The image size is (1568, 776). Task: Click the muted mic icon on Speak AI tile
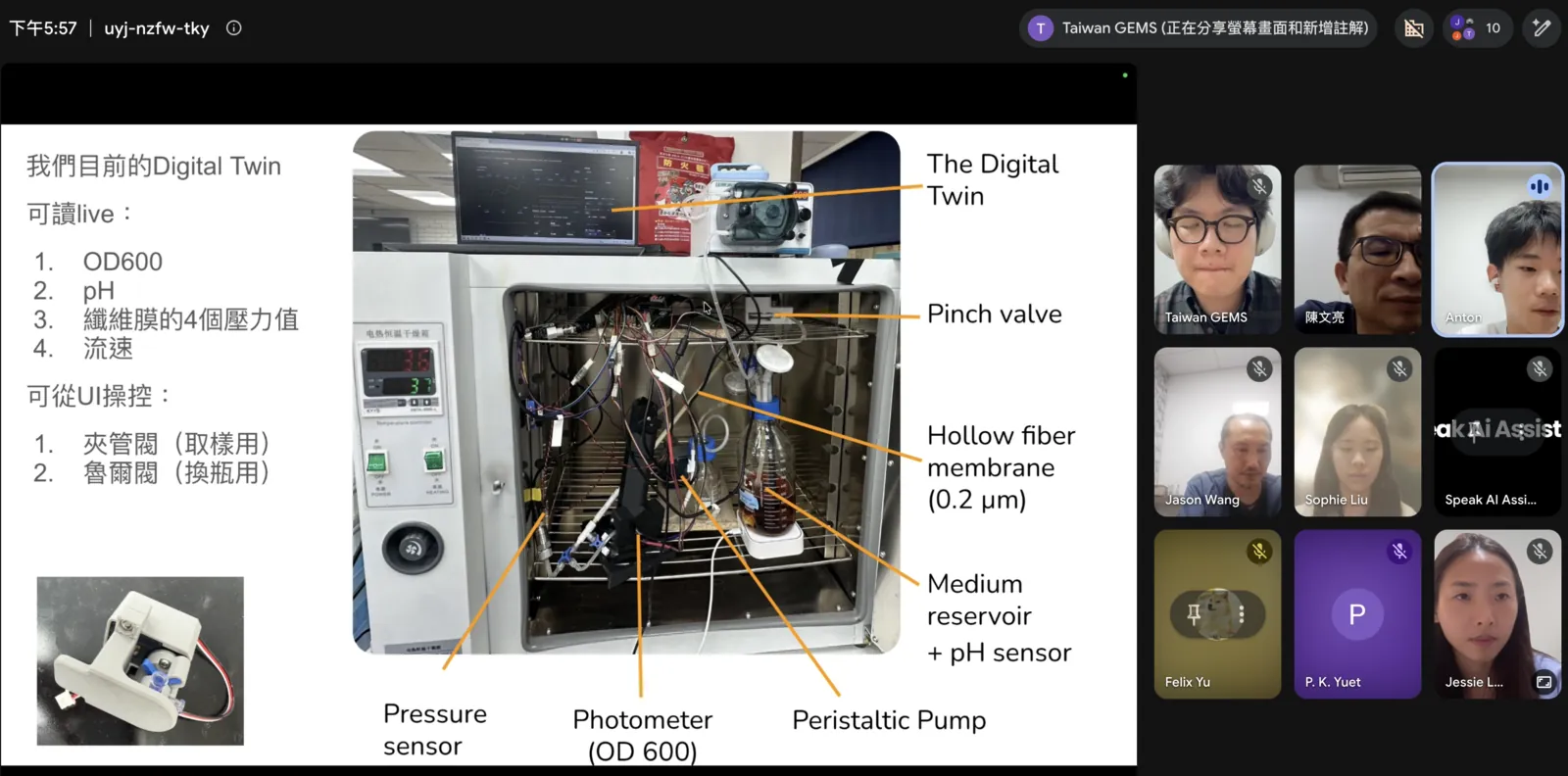1540,368
